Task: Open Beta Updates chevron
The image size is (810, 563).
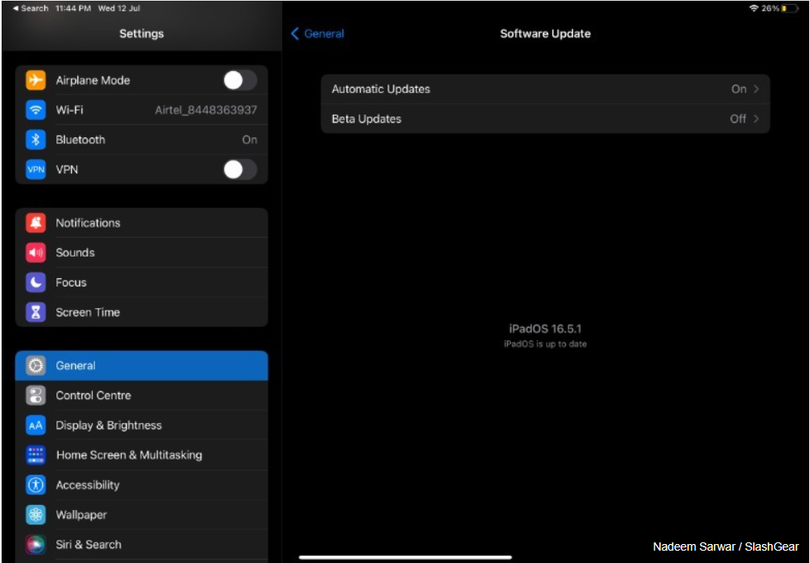Action: pos(756,119)
